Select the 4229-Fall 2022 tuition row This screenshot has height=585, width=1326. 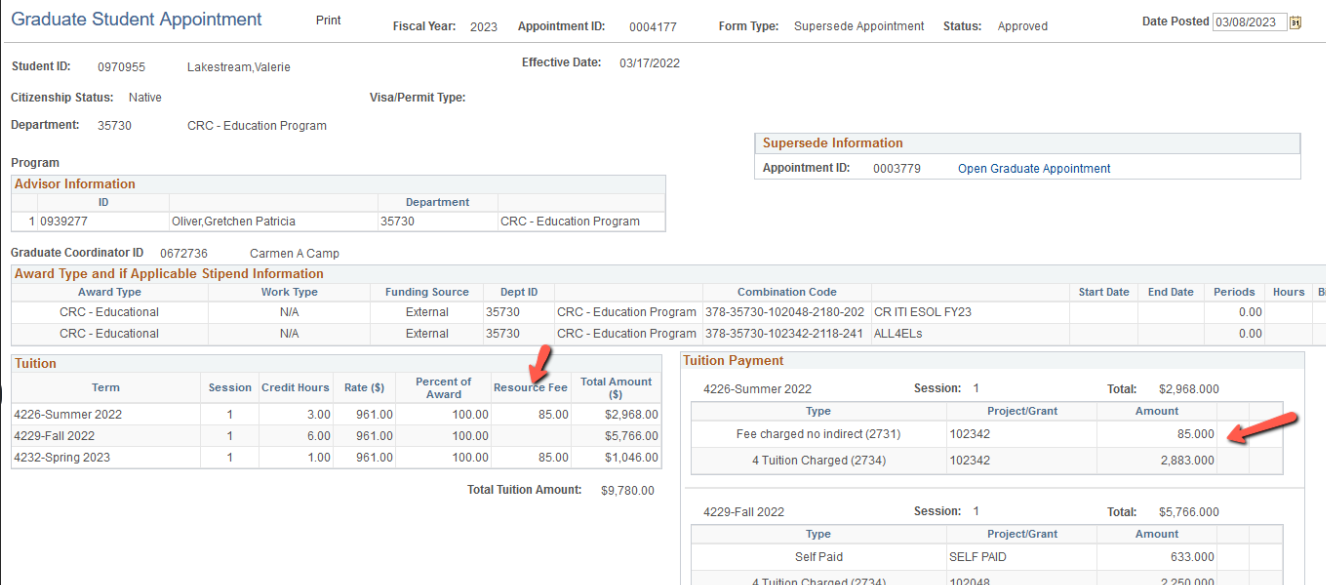tap(54, 436)
